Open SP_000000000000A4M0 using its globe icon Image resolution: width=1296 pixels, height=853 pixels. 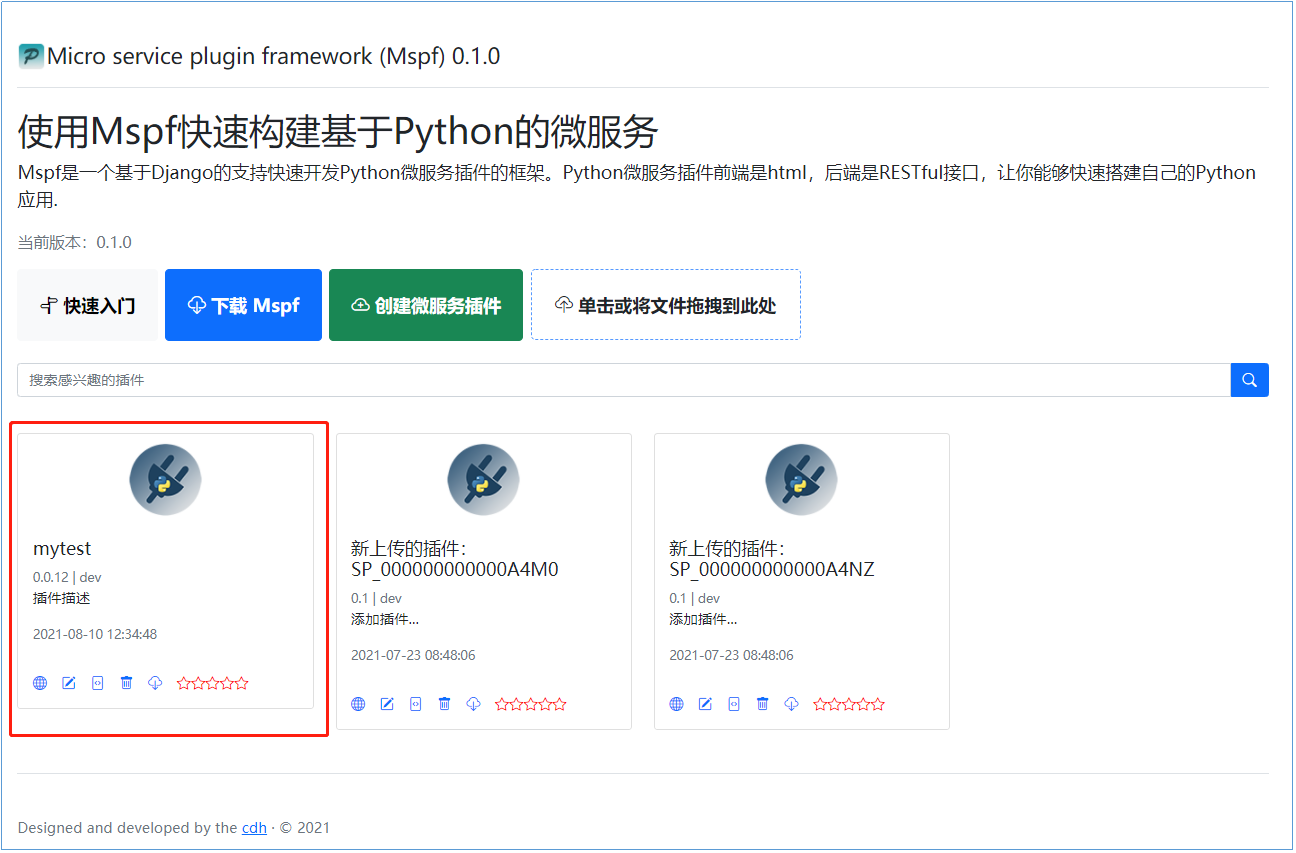tap(357, 703)
